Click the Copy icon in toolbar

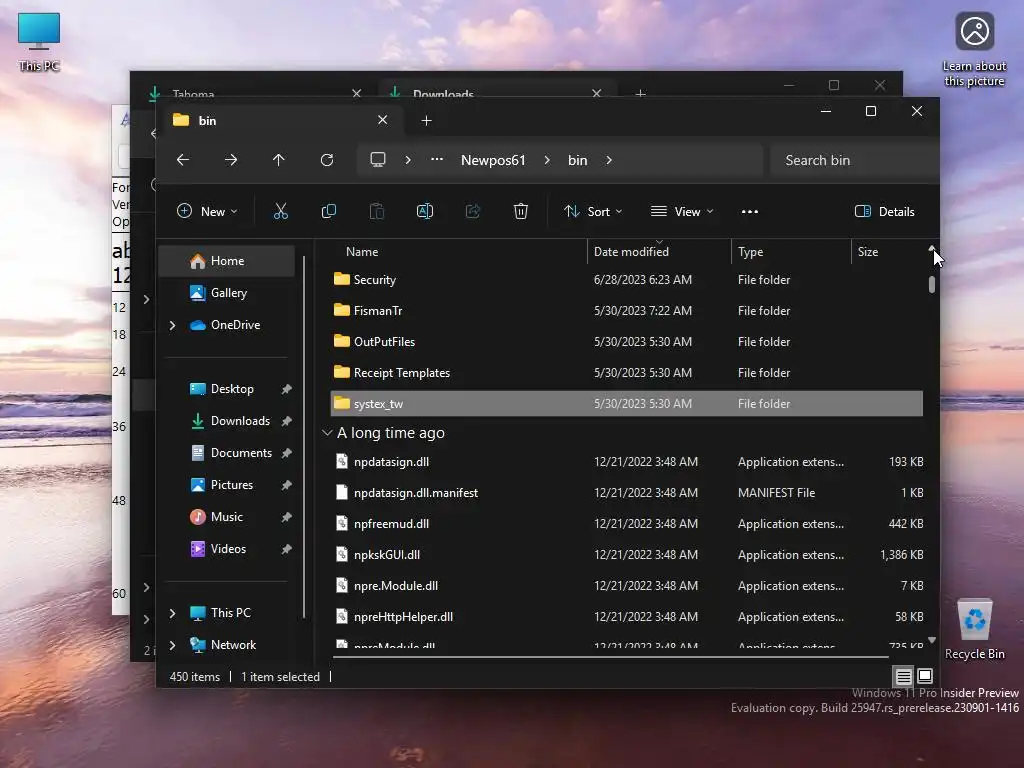point(328,211)
